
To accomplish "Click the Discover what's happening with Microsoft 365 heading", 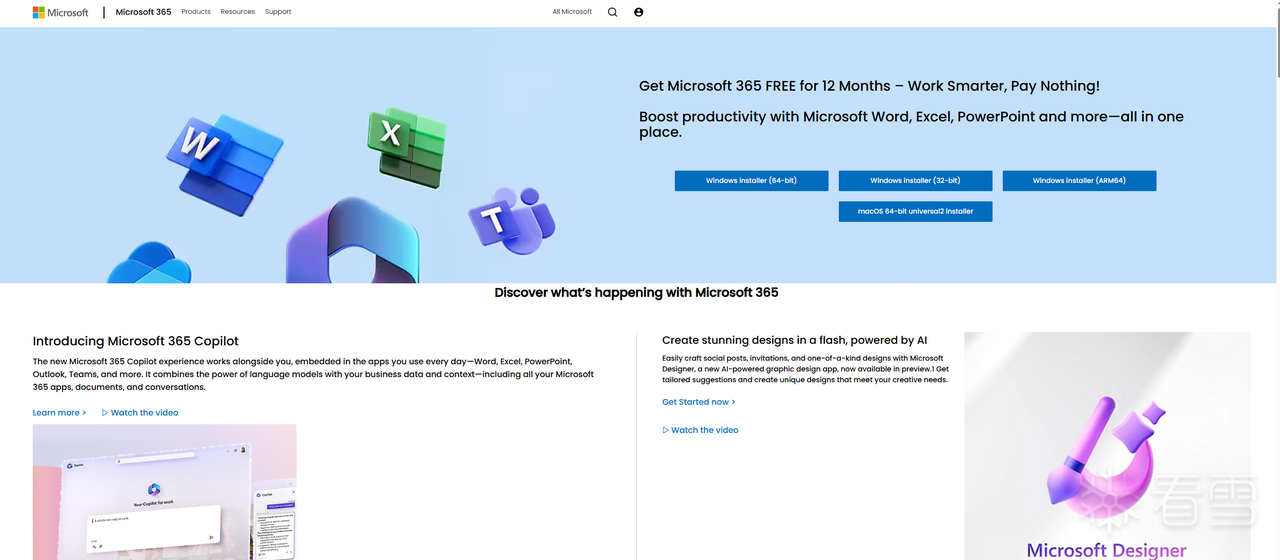I will coord(636,293).
